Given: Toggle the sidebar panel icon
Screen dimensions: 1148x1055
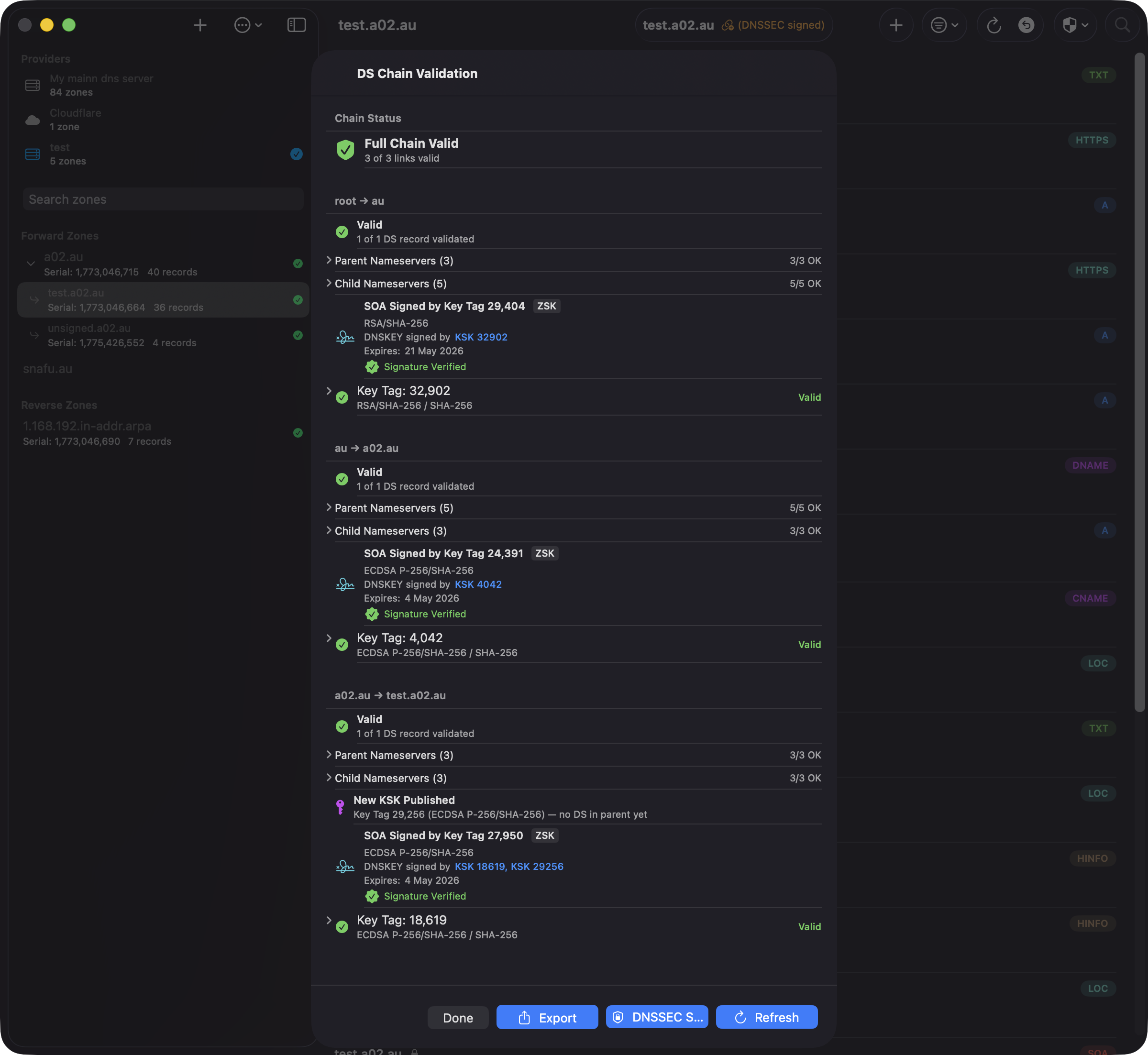Looking at the screenshot, I should tap(296, 25).
